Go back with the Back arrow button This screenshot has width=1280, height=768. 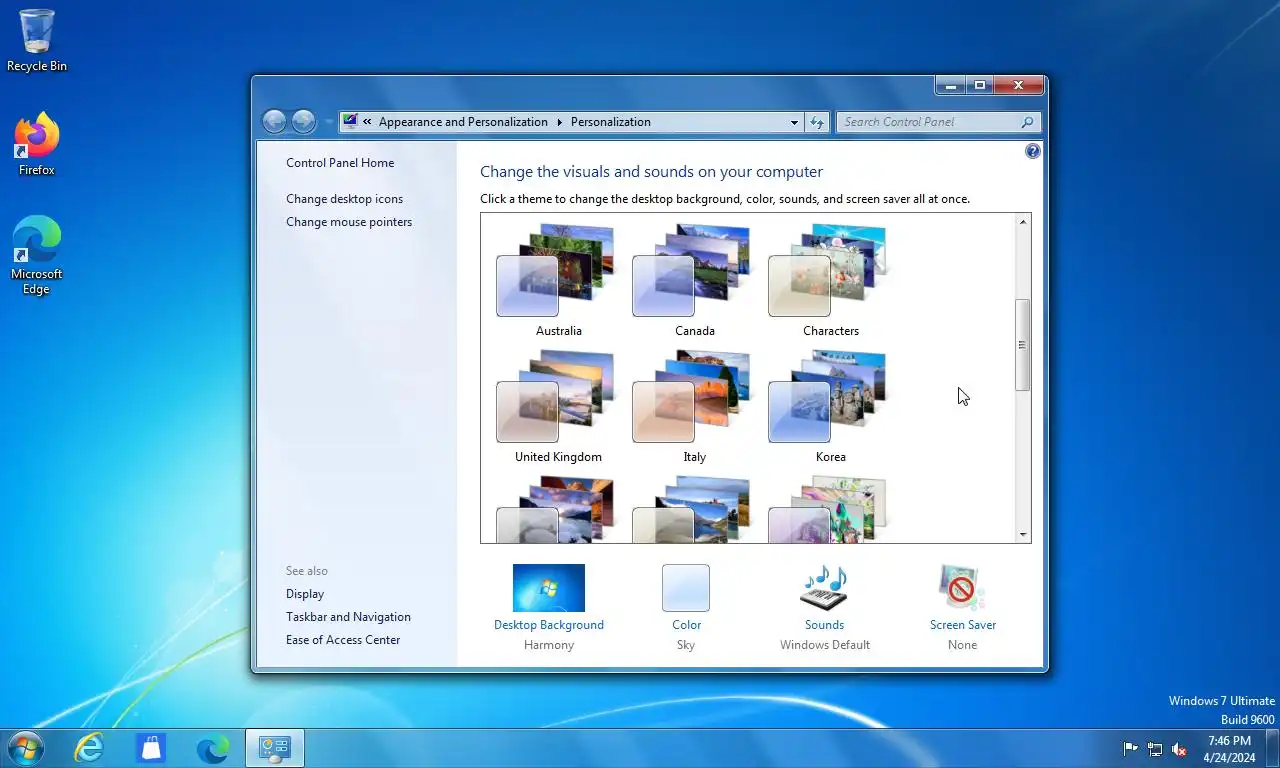(274, 122)
